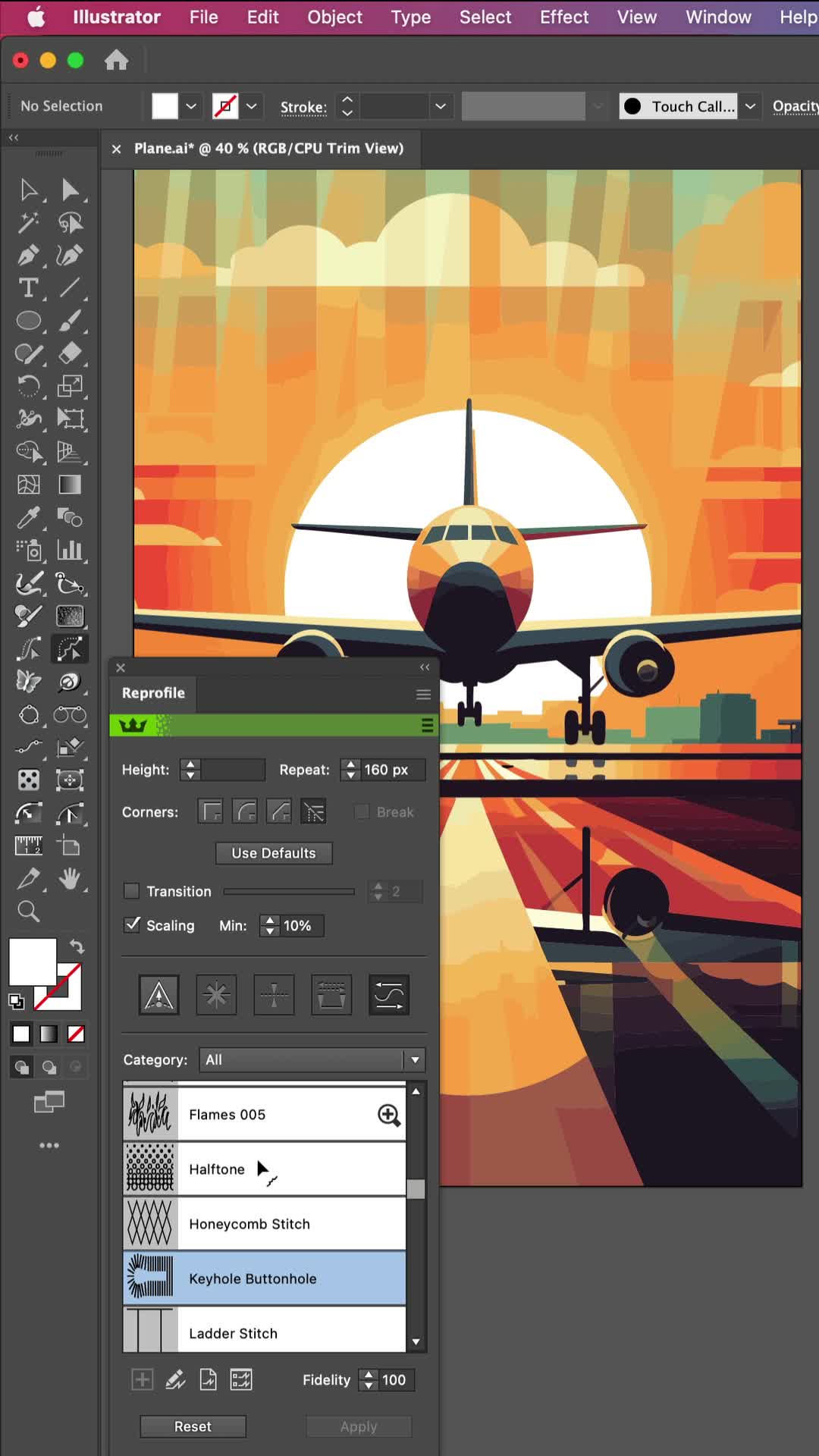The image size is (819, 1456).
Task: Select the Curvature tool
Action: pos(70,256)
